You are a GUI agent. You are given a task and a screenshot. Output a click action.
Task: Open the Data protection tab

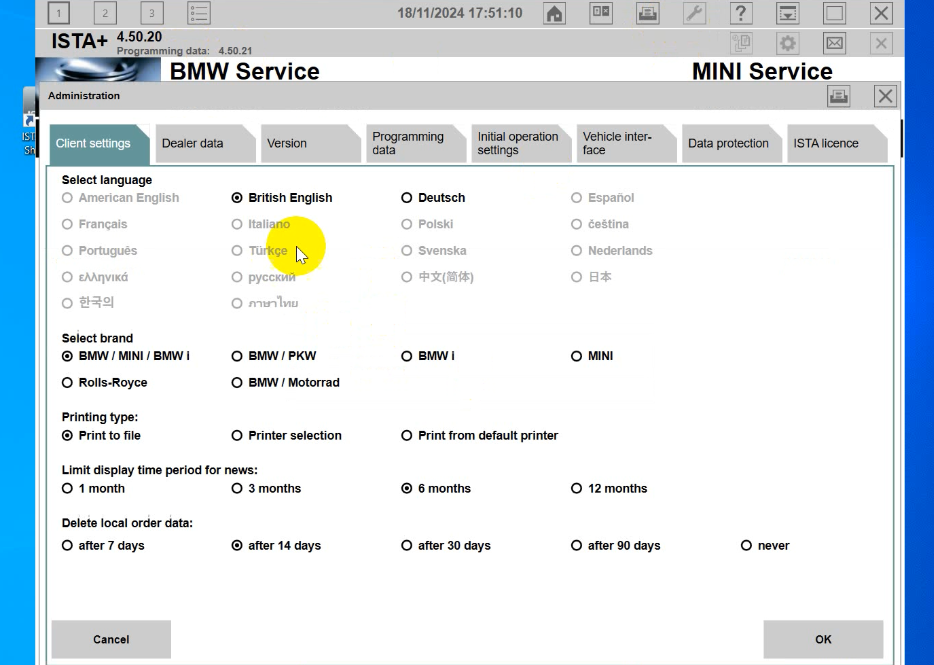pos(731,144)
